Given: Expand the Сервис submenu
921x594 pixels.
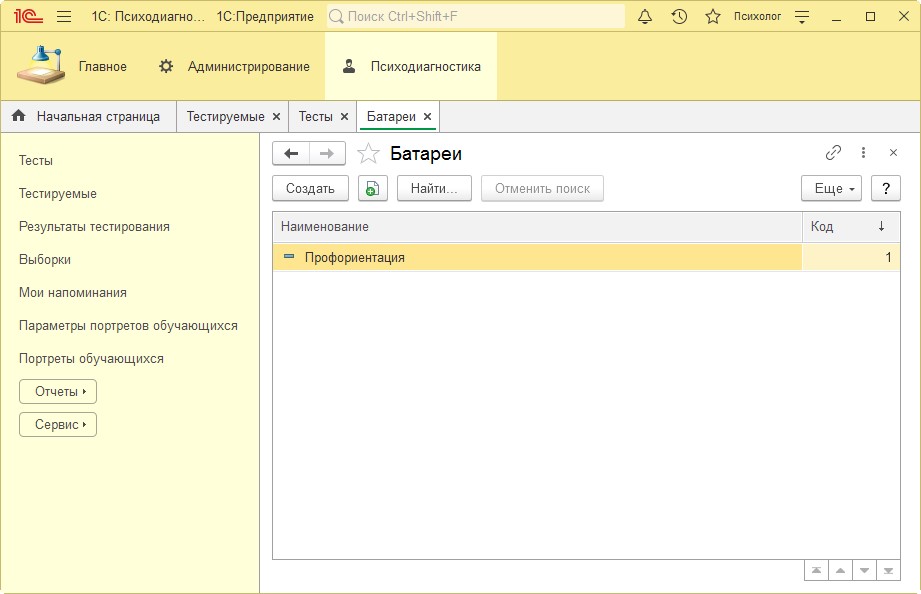Looking at the screenshot, I should coord(58,425).
